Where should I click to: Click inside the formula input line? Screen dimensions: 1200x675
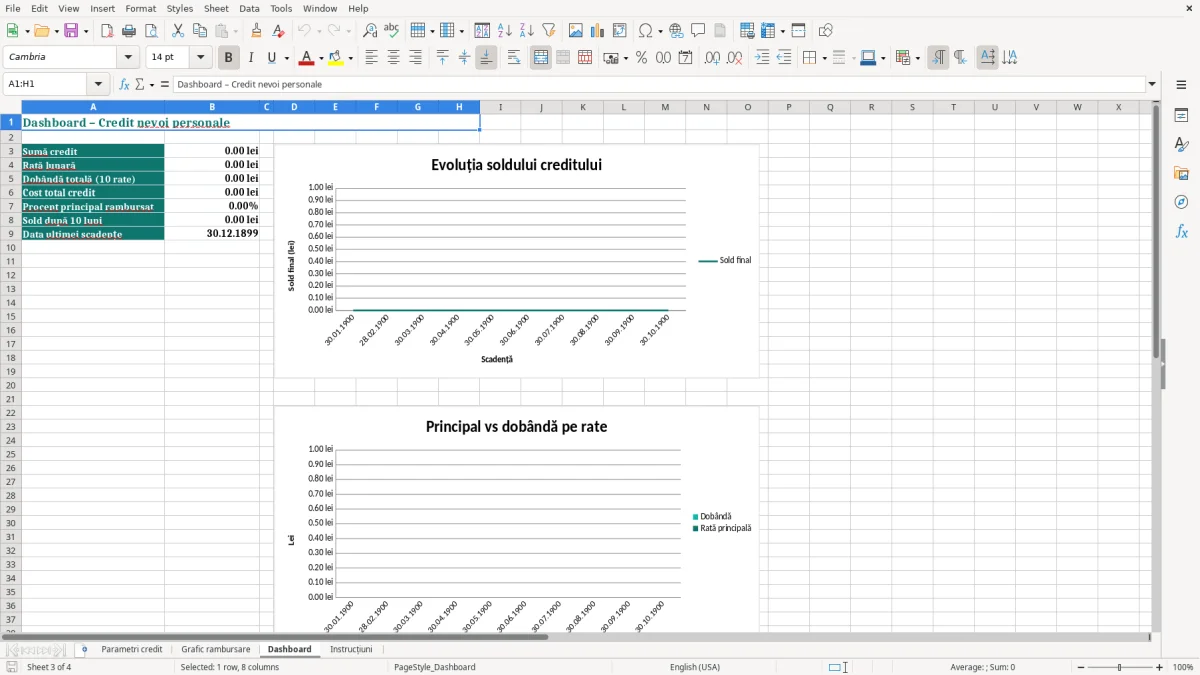tap(658, 85)
